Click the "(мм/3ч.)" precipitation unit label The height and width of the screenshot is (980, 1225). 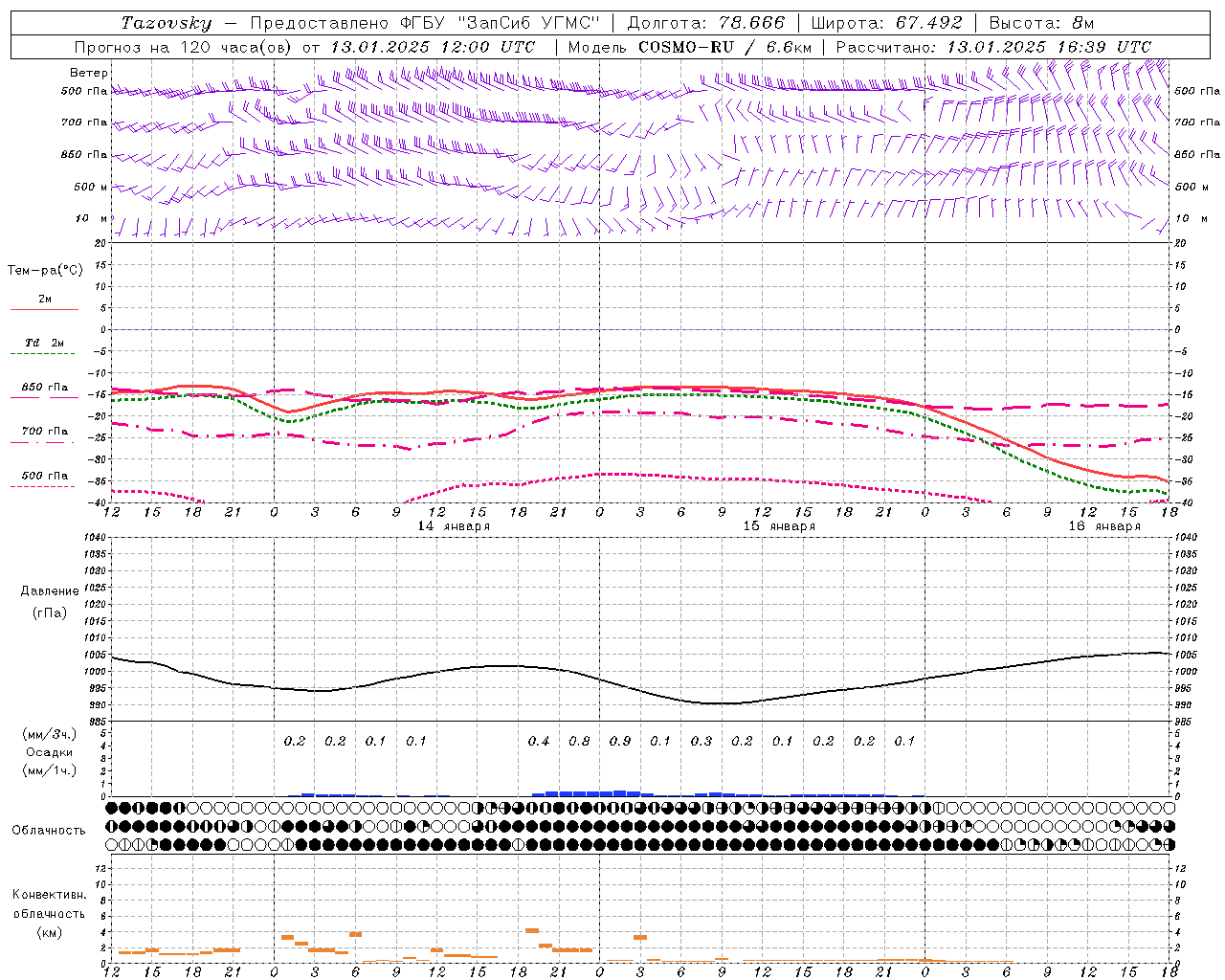click(50, 734)
